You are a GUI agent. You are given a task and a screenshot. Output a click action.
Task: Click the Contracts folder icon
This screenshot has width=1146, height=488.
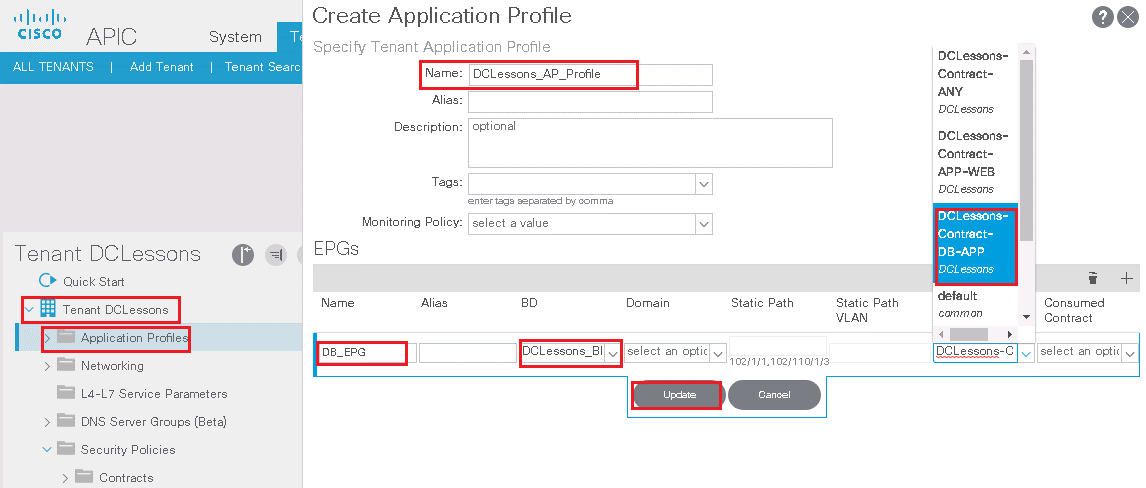pos(85,477)
